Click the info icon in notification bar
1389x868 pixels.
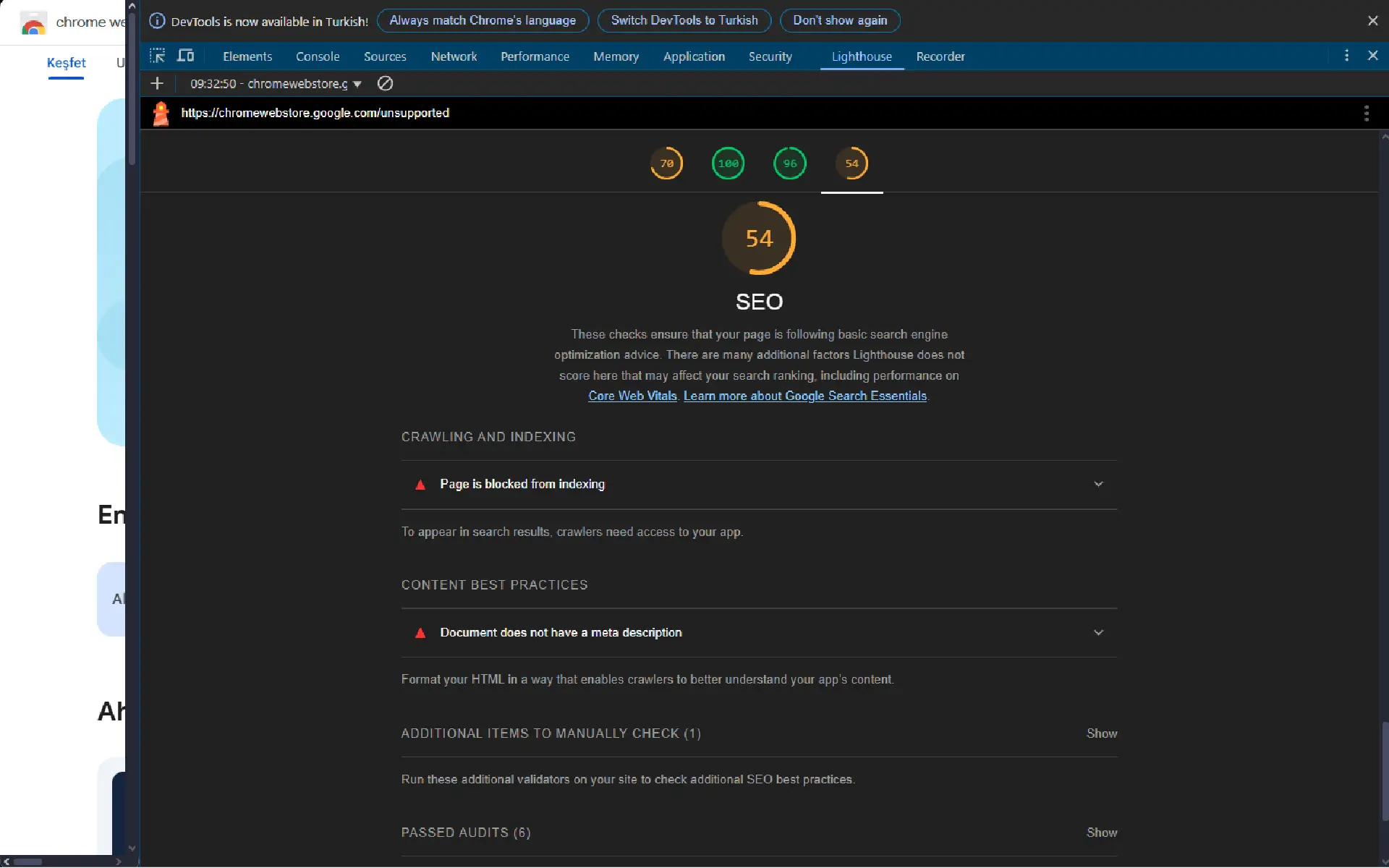click(x=157, y=21)
